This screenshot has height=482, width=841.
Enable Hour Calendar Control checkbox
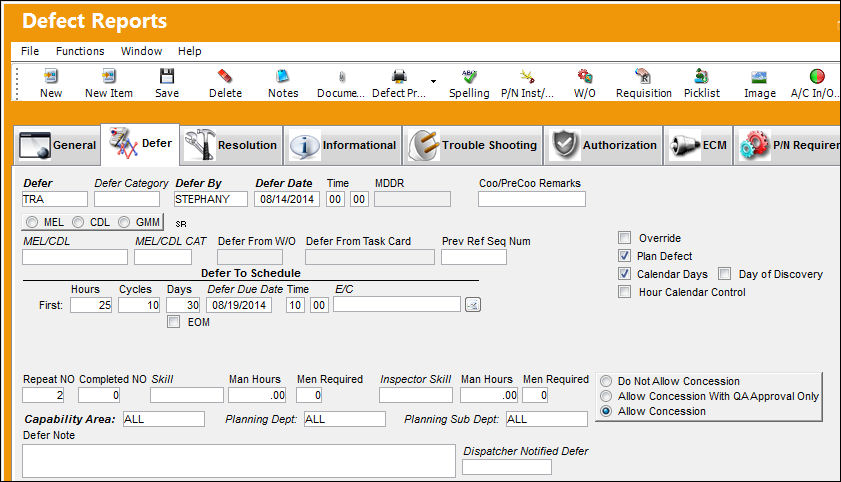tap(624, 292)
